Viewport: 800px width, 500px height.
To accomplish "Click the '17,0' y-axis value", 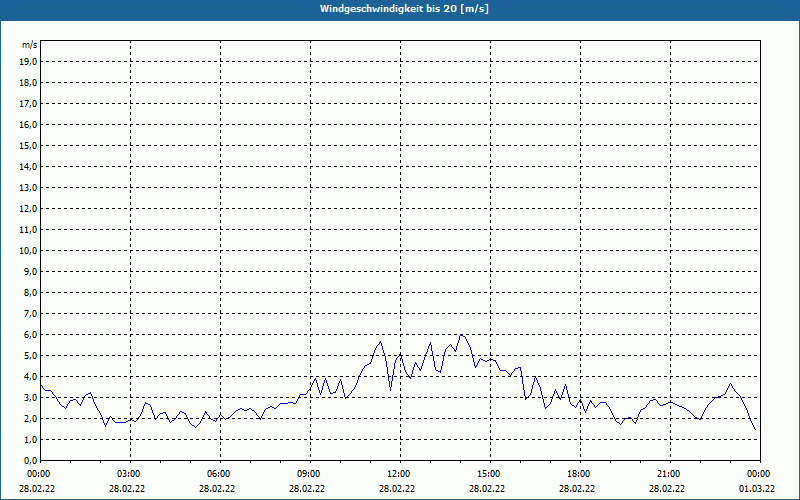I will pos(28,104).
